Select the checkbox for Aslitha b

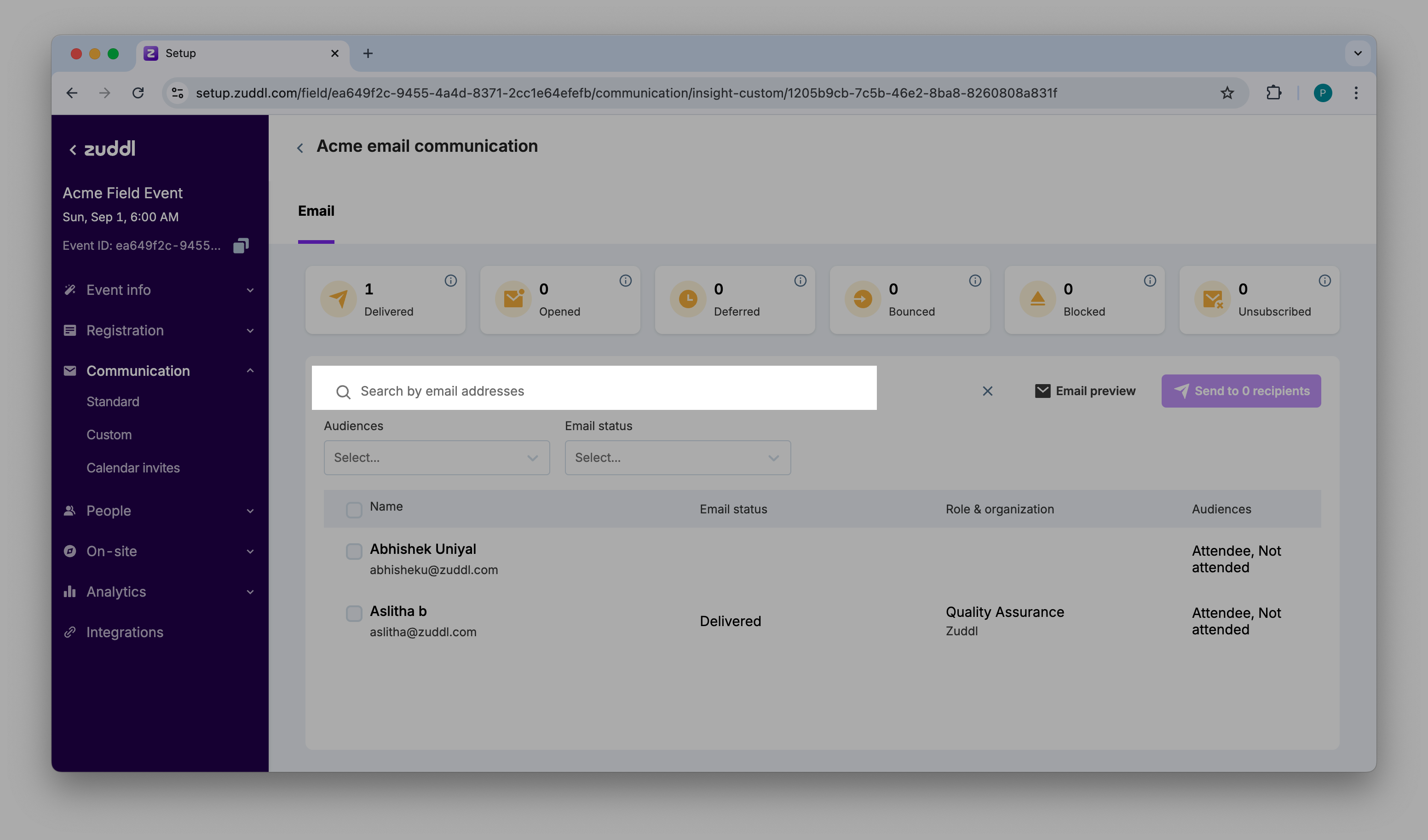coord(354,613)
